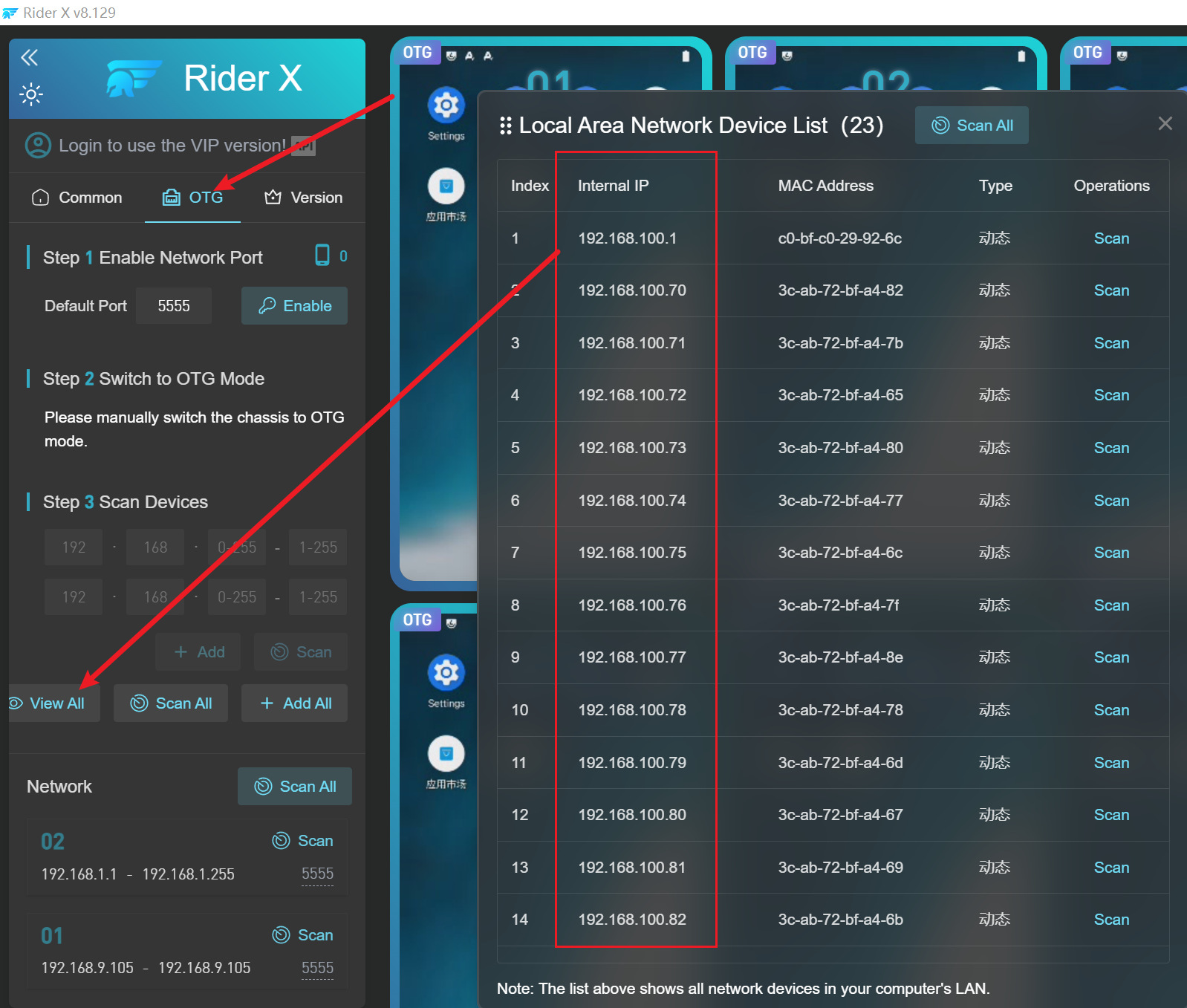Toggle the light theme sun icon
Image resolution: width=1187 pixels, height=1008 pixels.
pyautogui.click(x=30, y=94)
